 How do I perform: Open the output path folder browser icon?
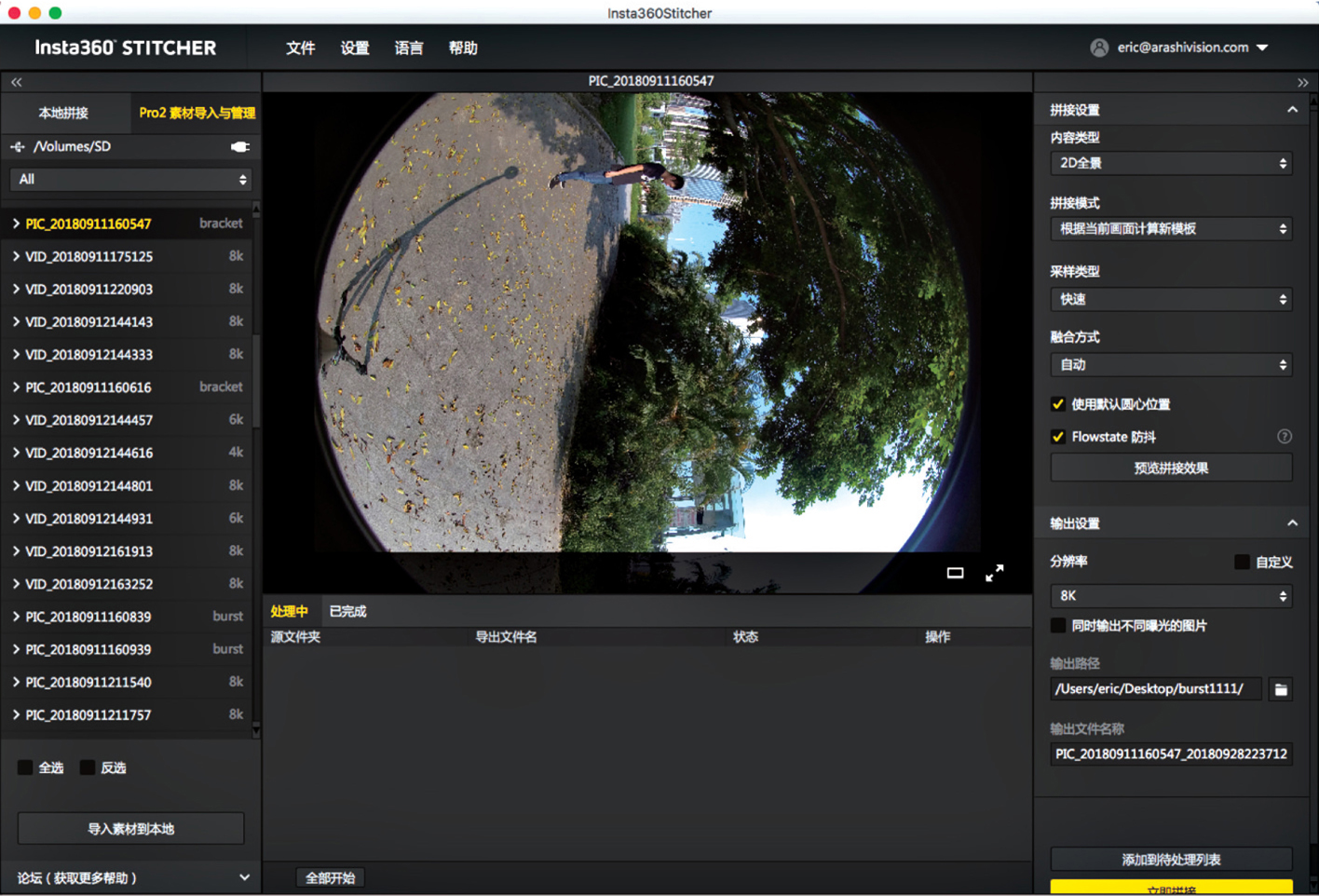(x=1281, y=689)
